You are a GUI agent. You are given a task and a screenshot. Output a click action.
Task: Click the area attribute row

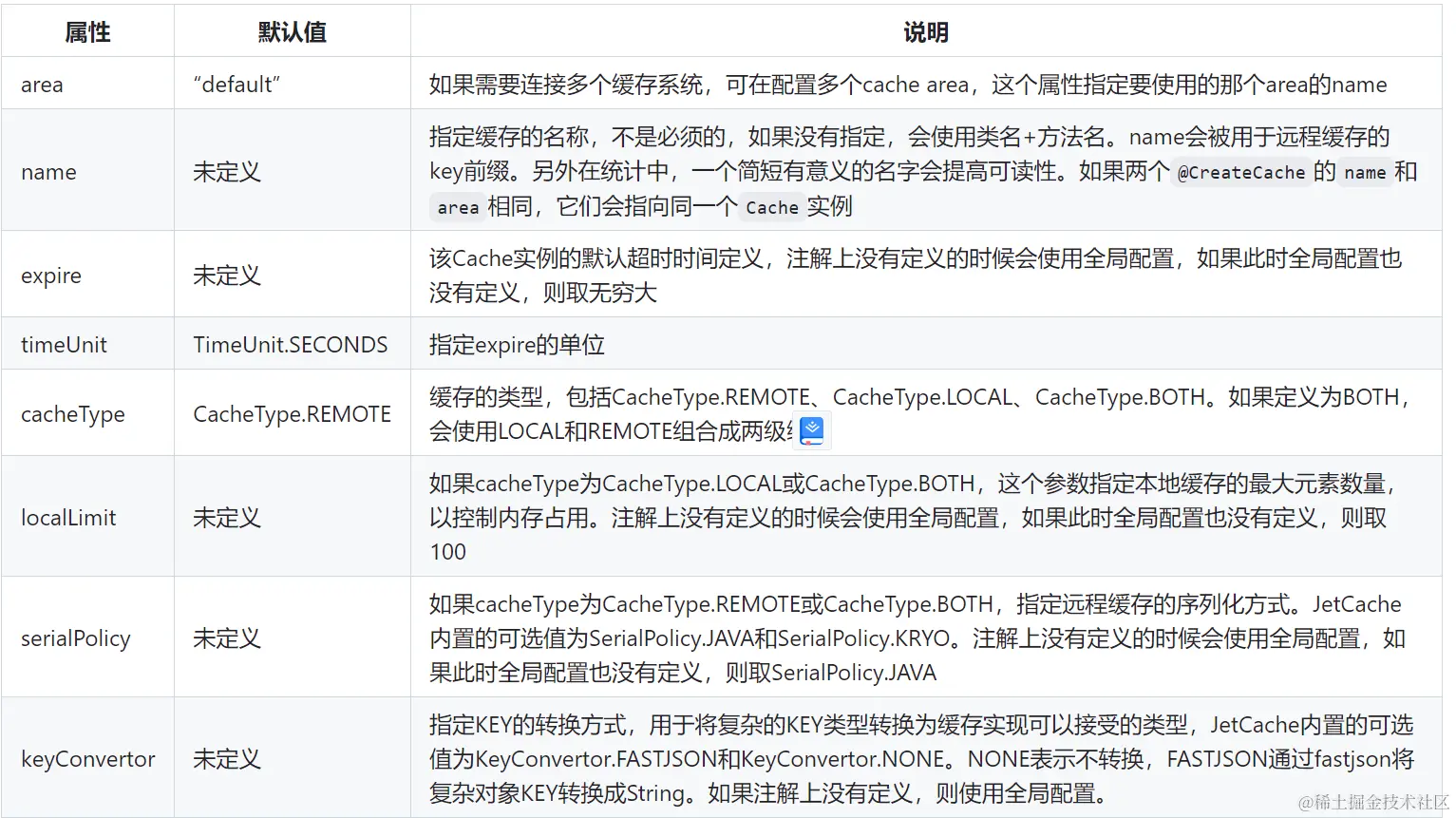[42, 84]
